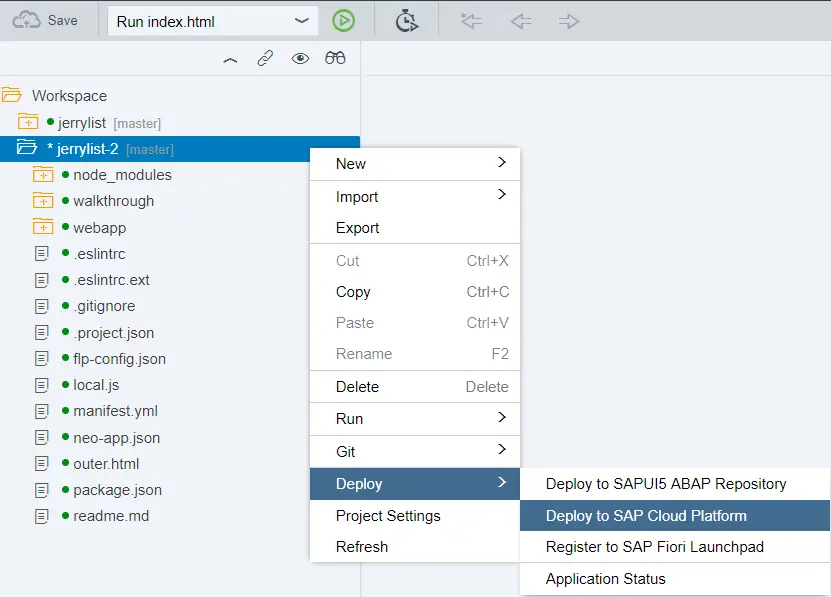Click the last edit location arrow icon
Image resolution: width=831 pixels, height=597 pixels.
[471, 21]
